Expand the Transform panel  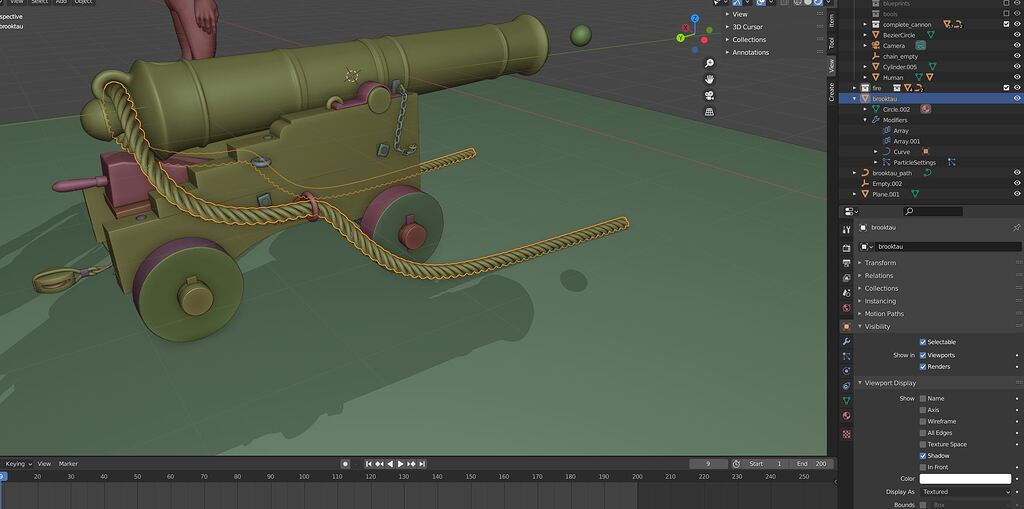pyautogui.click(x=880, y=263)
